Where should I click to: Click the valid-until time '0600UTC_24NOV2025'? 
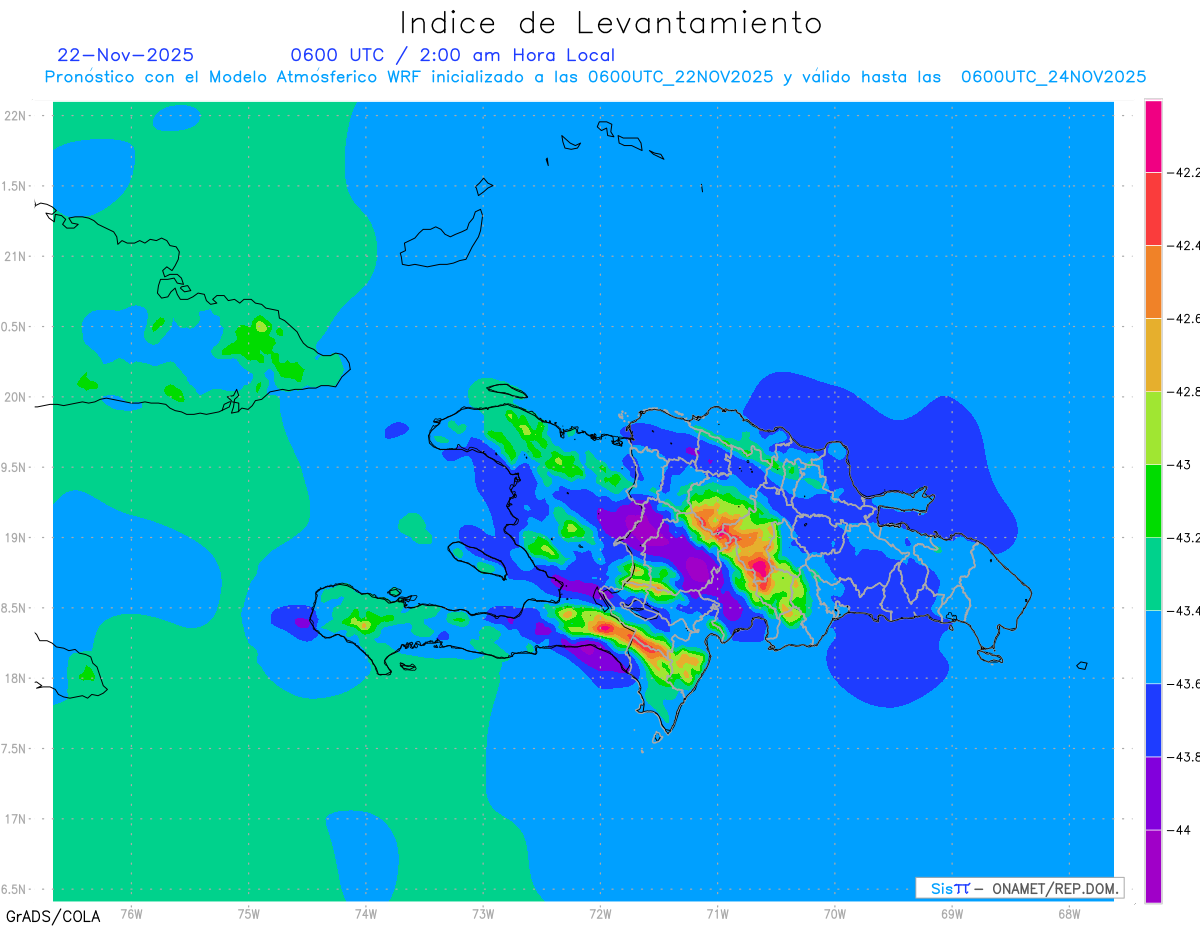click(1053, 77)
